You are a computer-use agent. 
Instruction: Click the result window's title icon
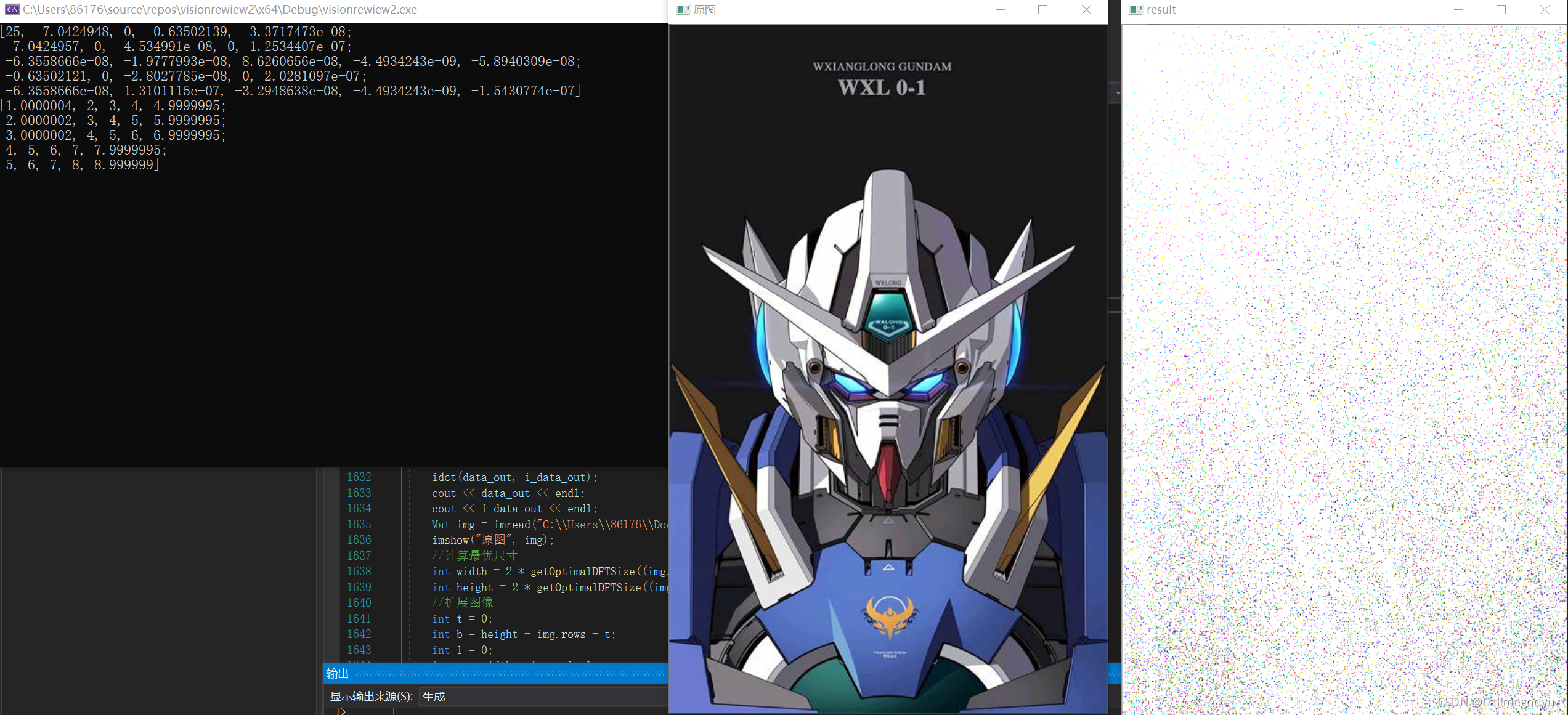(1135, 9)
